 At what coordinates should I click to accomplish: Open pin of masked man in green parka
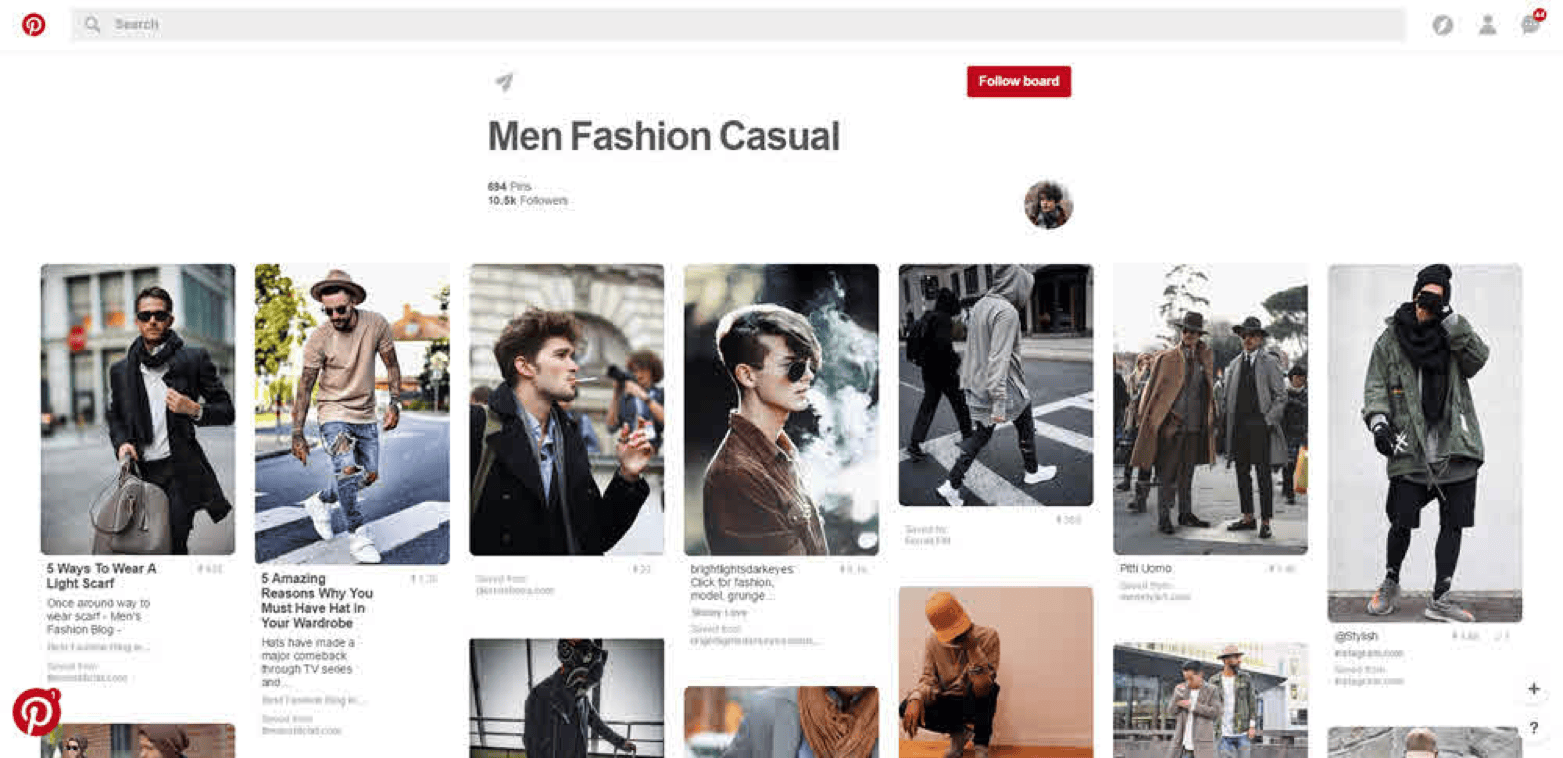[1425, 443]
